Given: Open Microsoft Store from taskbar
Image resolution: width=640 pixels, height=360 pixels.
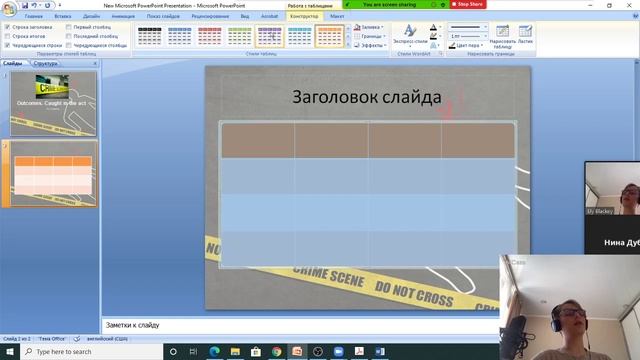Looking at the screenshot, I should [x=256, y=351].
